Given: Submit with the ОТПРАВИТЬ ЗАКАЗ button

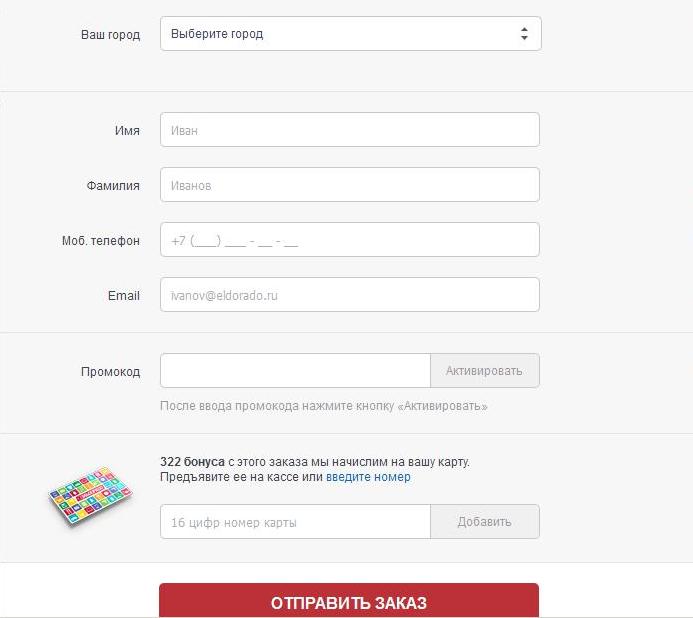Looking at the screenshot, I should coord(349,602).
